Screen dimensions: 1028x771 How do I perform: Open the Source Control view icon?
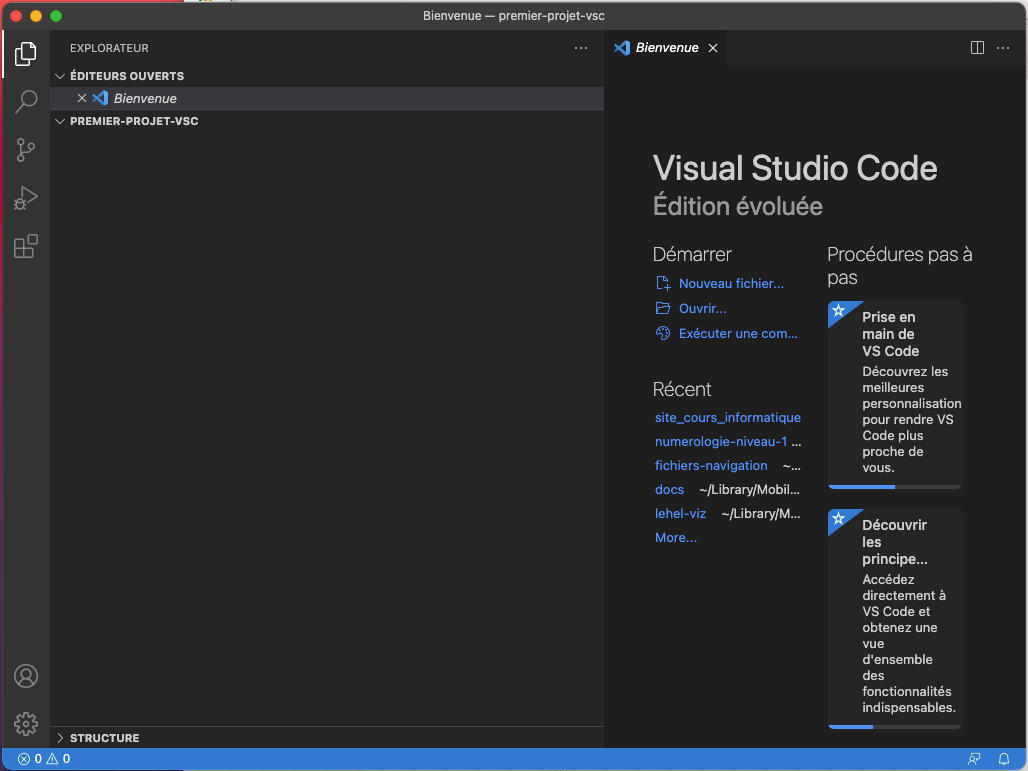point(26,150)
